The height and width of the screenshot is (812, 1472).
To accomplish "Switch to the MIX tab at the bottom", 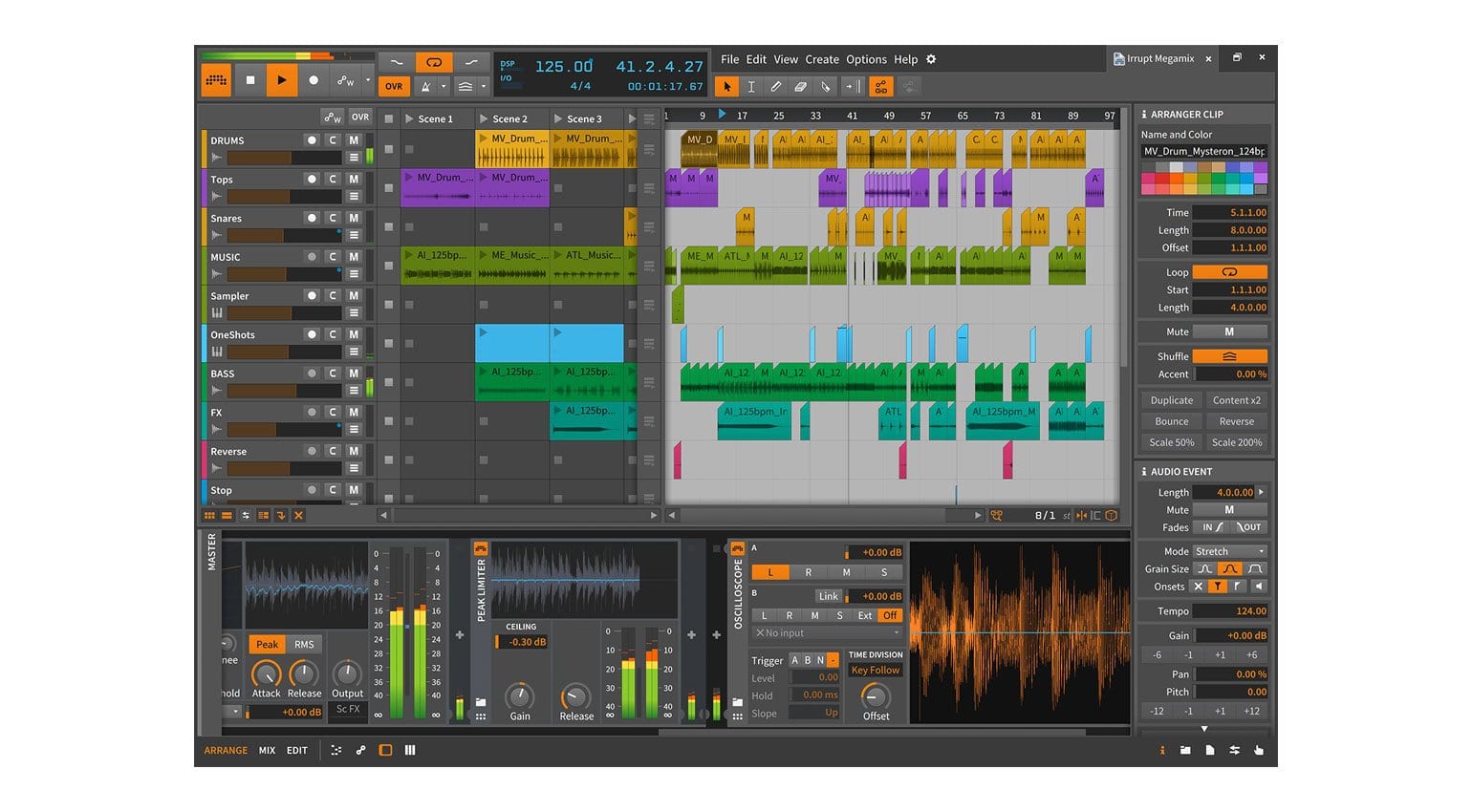I will (268, 750).
